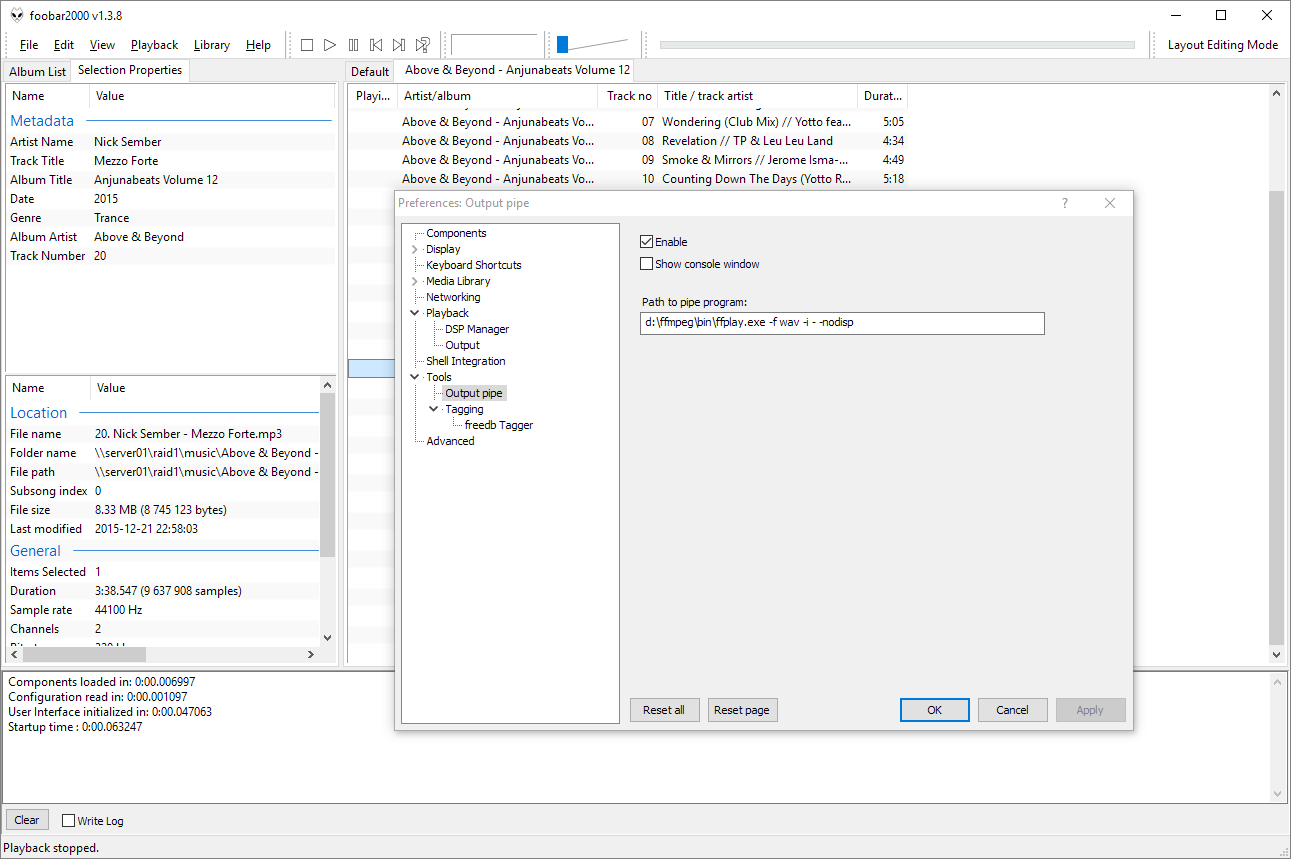
Task: Click the Path to pipe program field
Action: pos(842,323)
